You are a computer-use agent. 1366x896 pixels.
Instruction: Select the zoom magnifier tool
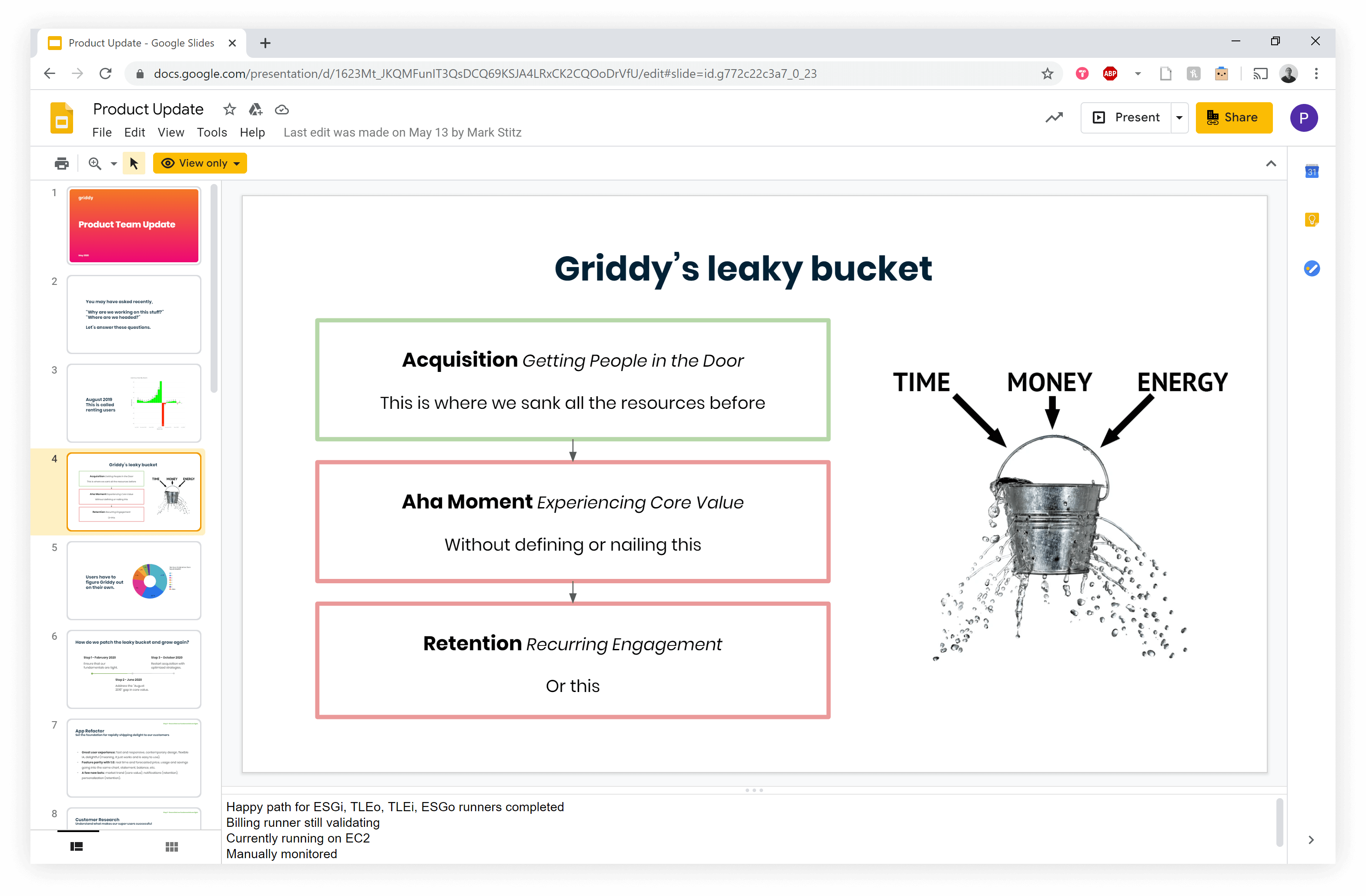click(95, 164)
